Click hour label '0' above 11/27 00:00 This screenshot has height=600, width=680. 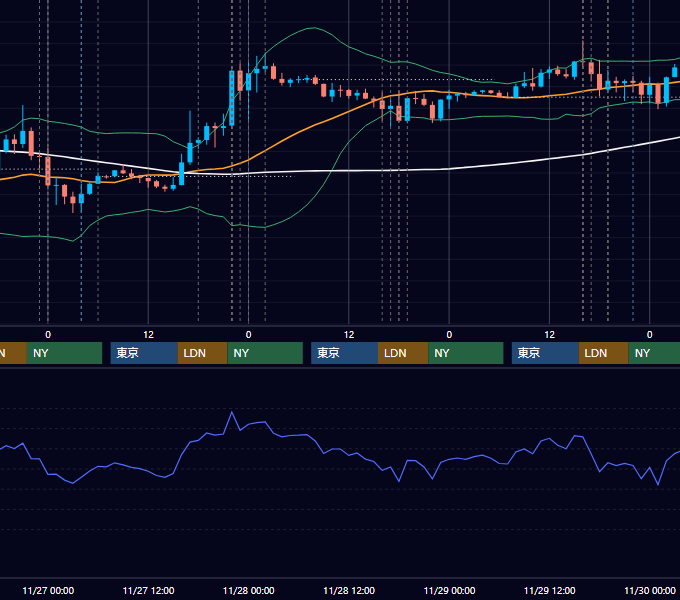(x=48, y=335)
